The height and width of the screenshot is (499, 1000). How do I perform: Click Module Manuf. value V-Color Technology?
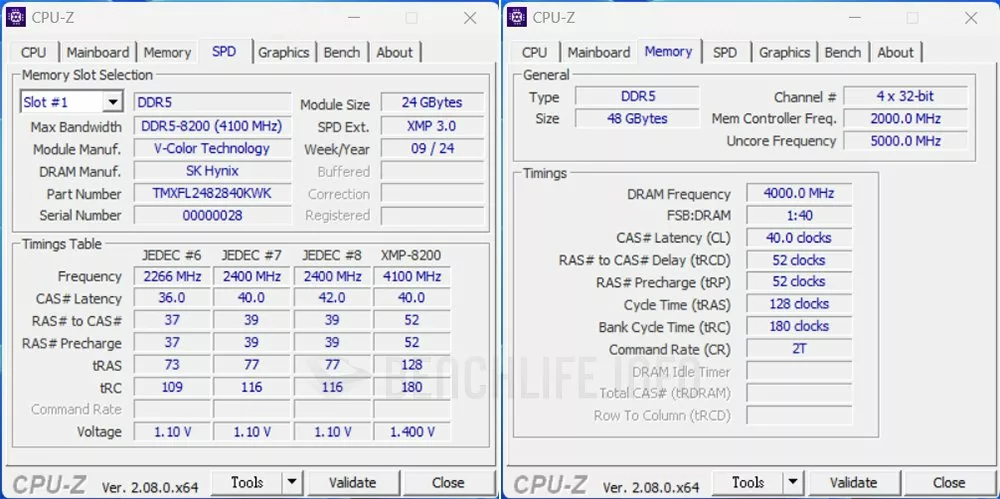pyautogui.click(x=212, y=149)
